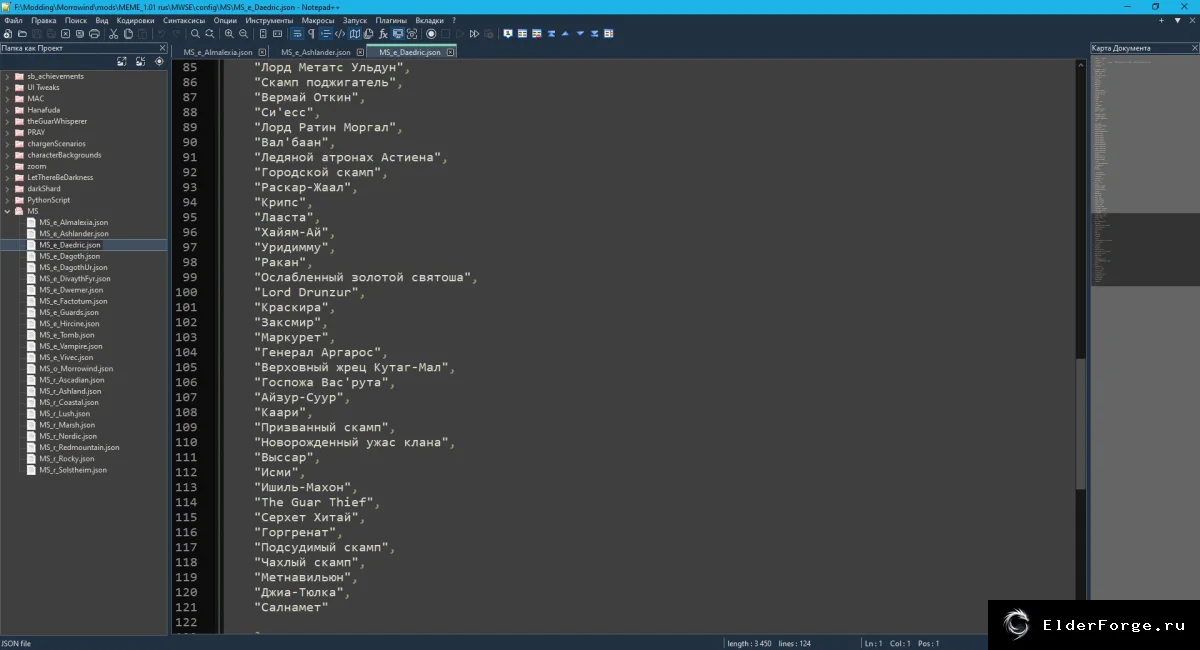Close the MS_e_Ashlander.json tab

click(x=359, y=52)
